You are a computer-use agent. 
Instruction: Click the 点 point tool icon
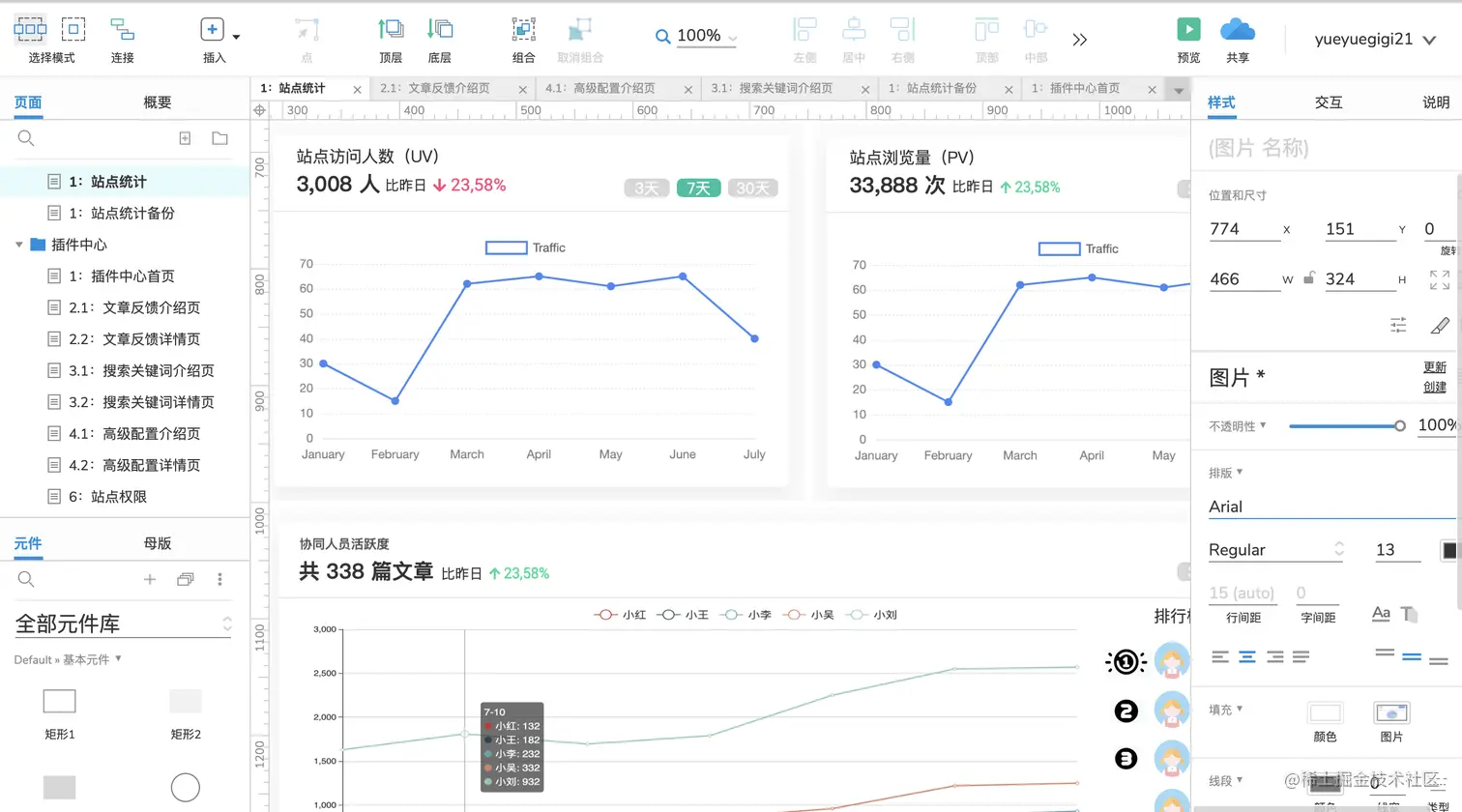coord(307,29)
